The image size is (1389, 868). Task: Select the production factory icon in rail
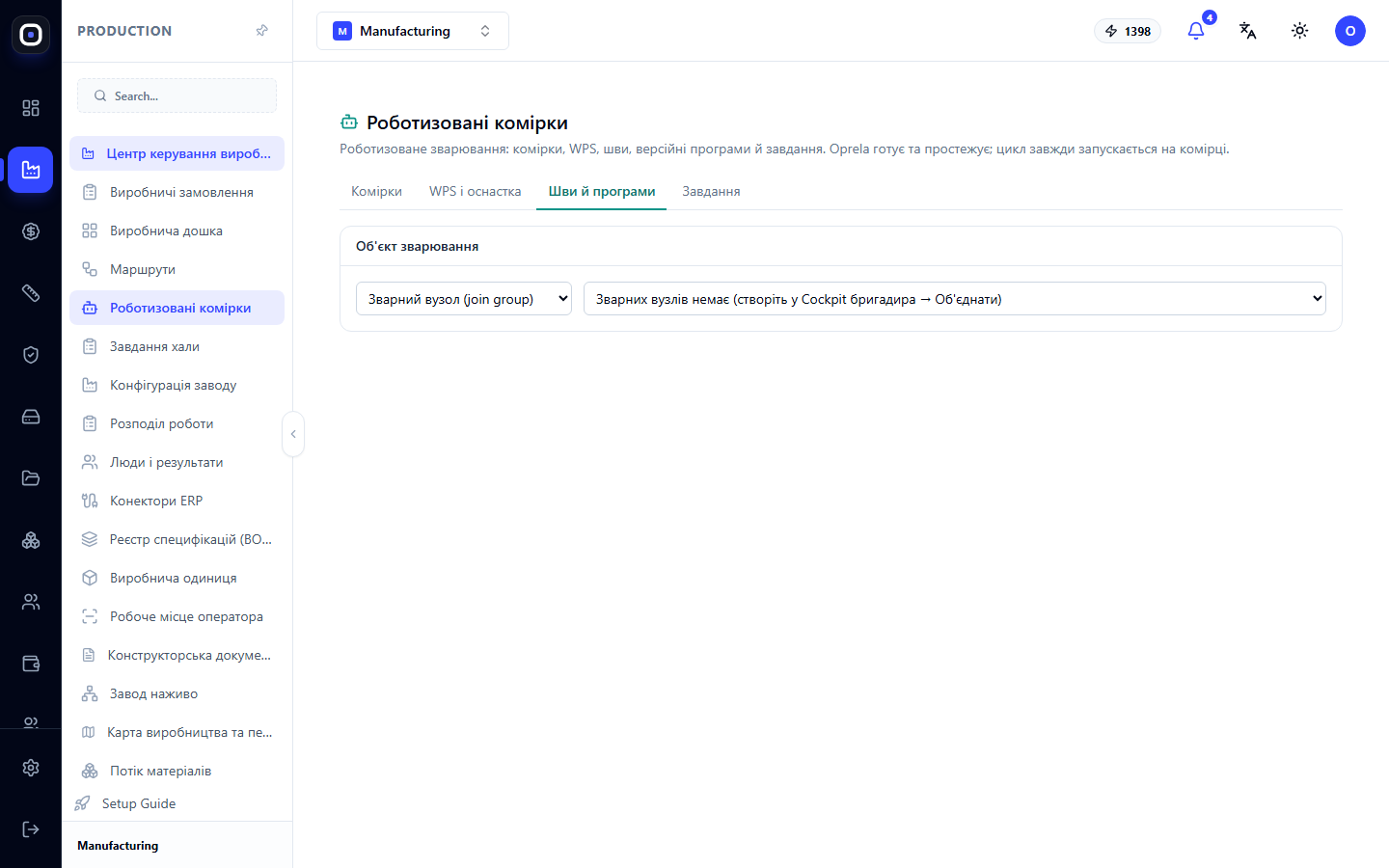31,170
